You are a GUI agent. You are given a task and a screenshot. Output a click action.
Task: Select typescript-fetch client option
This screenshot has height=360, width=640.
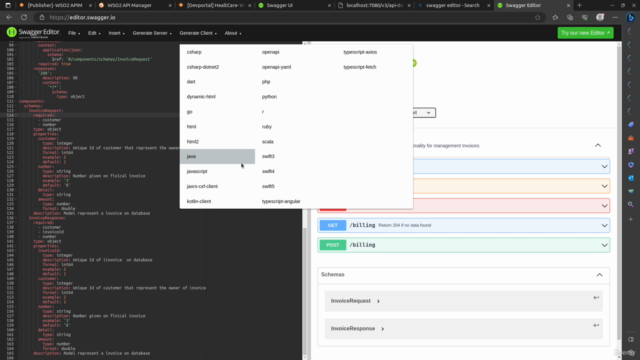point(375,67)
